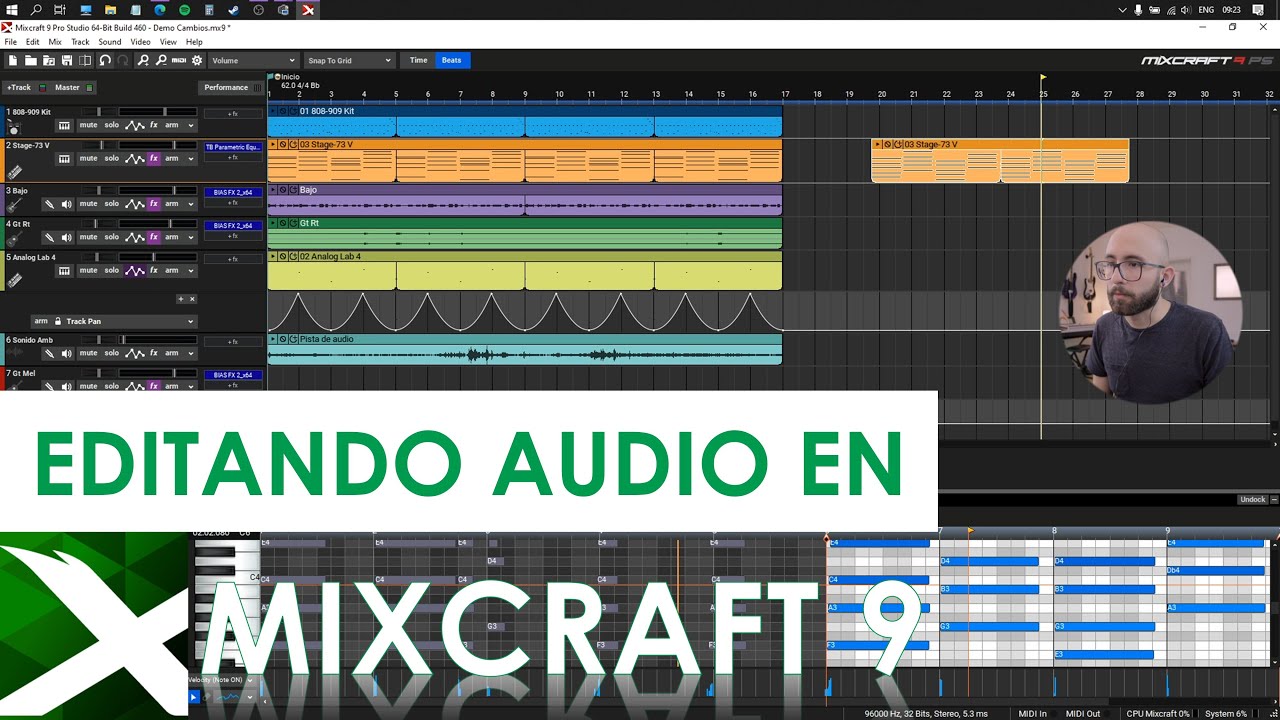This screenshot has width=1280, height=720.
Task: Click the Master button
Action: point(73,87)
